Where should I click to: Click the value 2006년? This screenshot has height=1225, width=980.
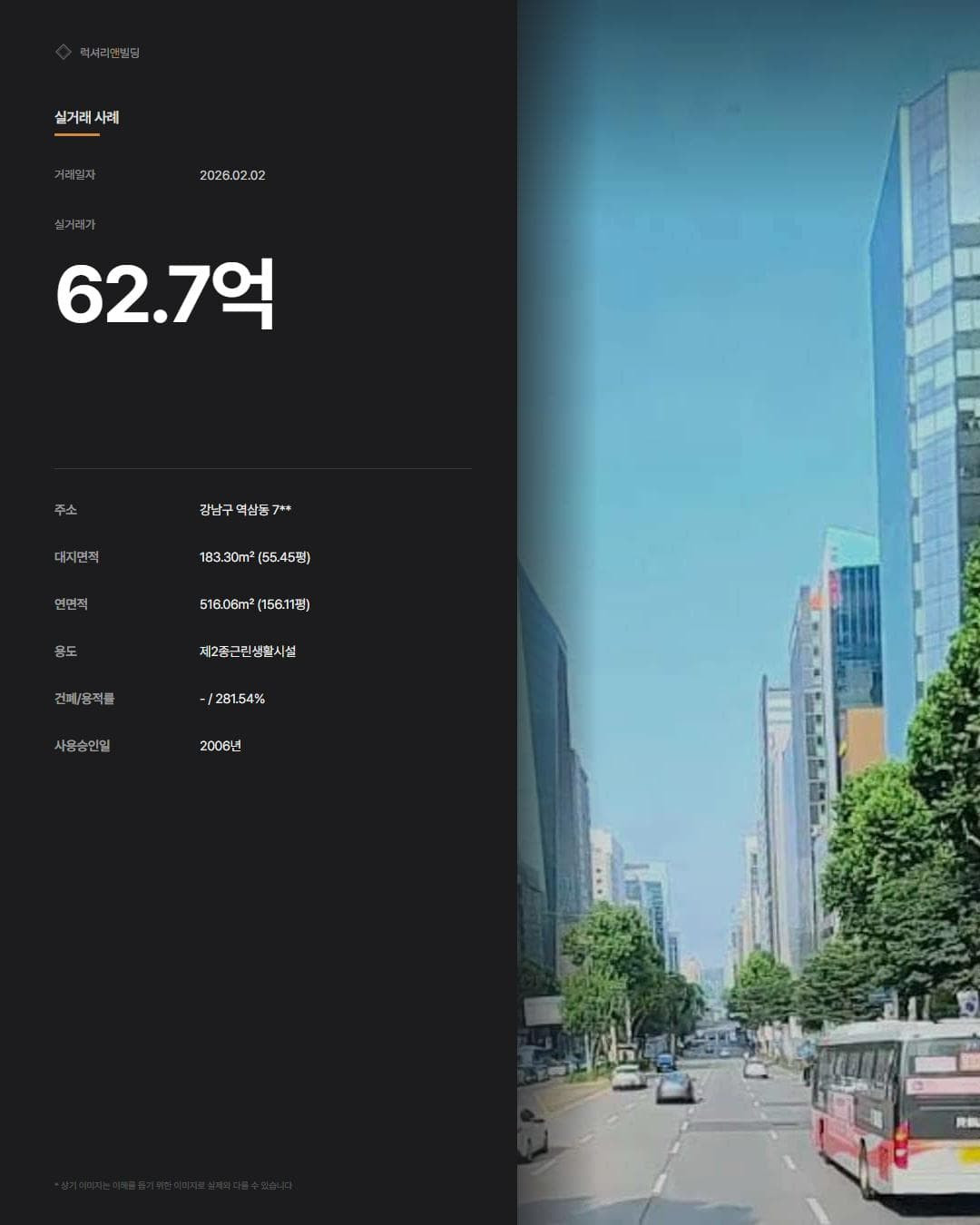click(x=220, y=746)
